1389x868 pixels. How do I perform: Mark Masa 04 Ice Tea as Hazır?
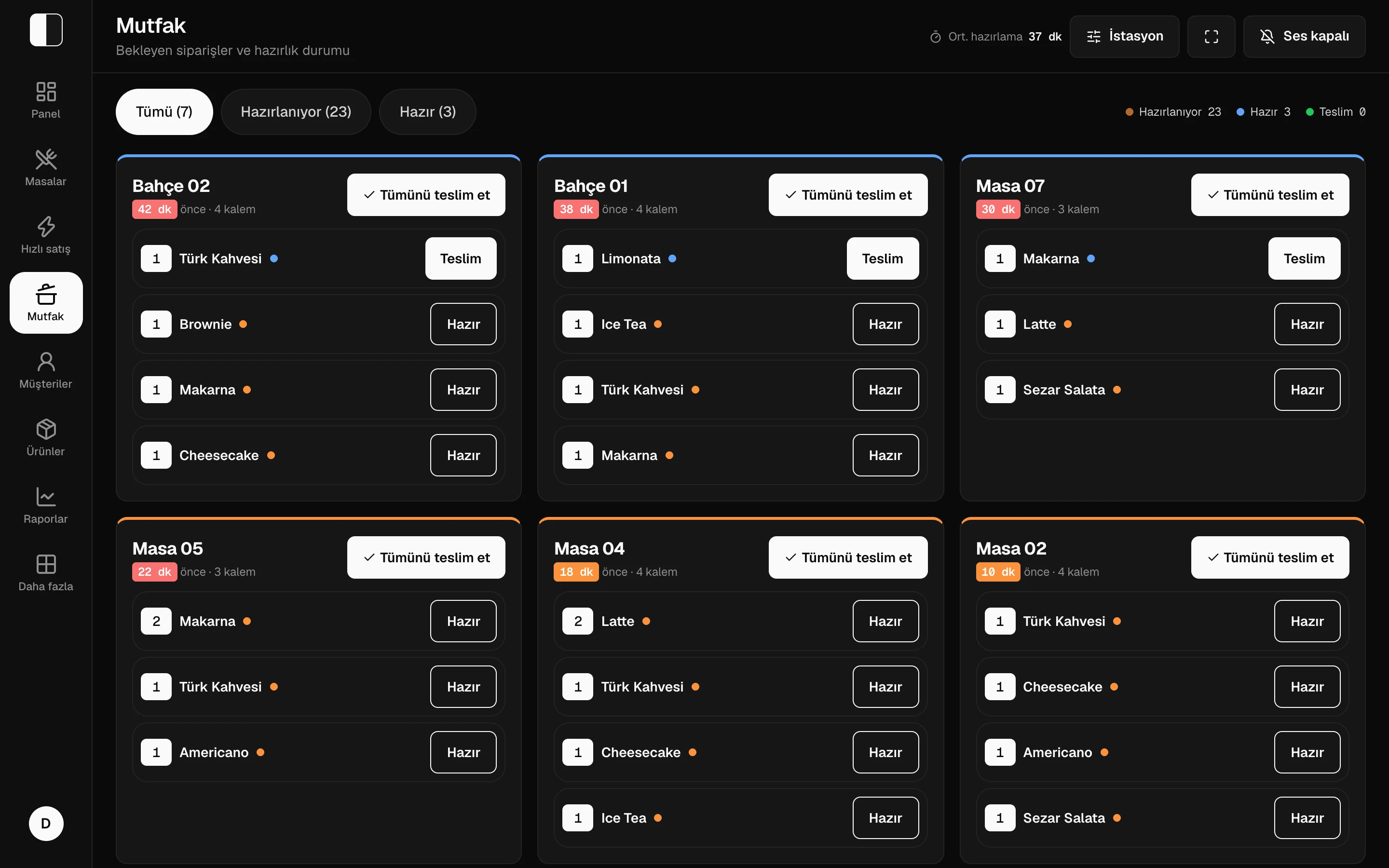point(885,817)
